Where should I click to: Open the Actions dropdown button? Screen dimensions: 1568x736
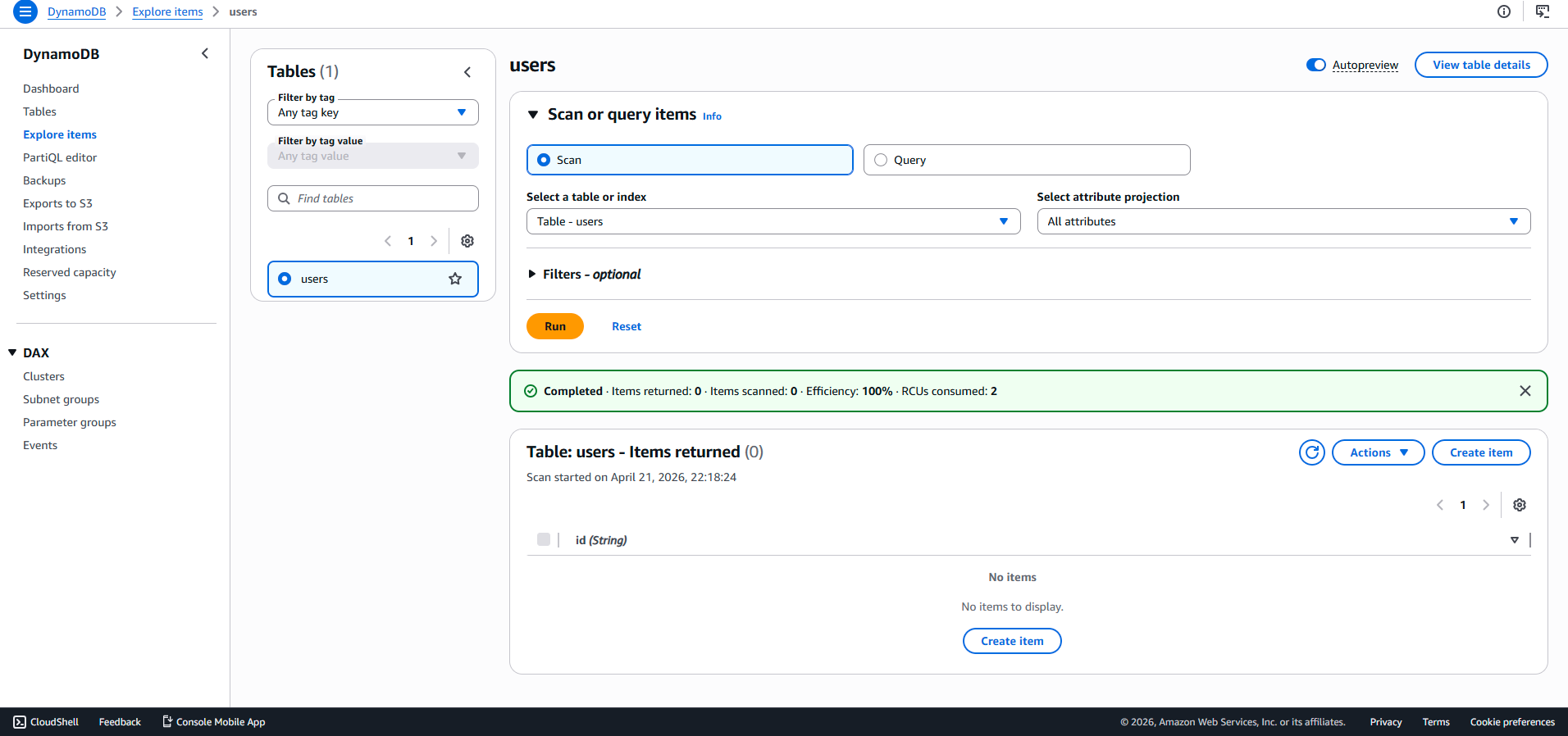[x=1378, y=452]
